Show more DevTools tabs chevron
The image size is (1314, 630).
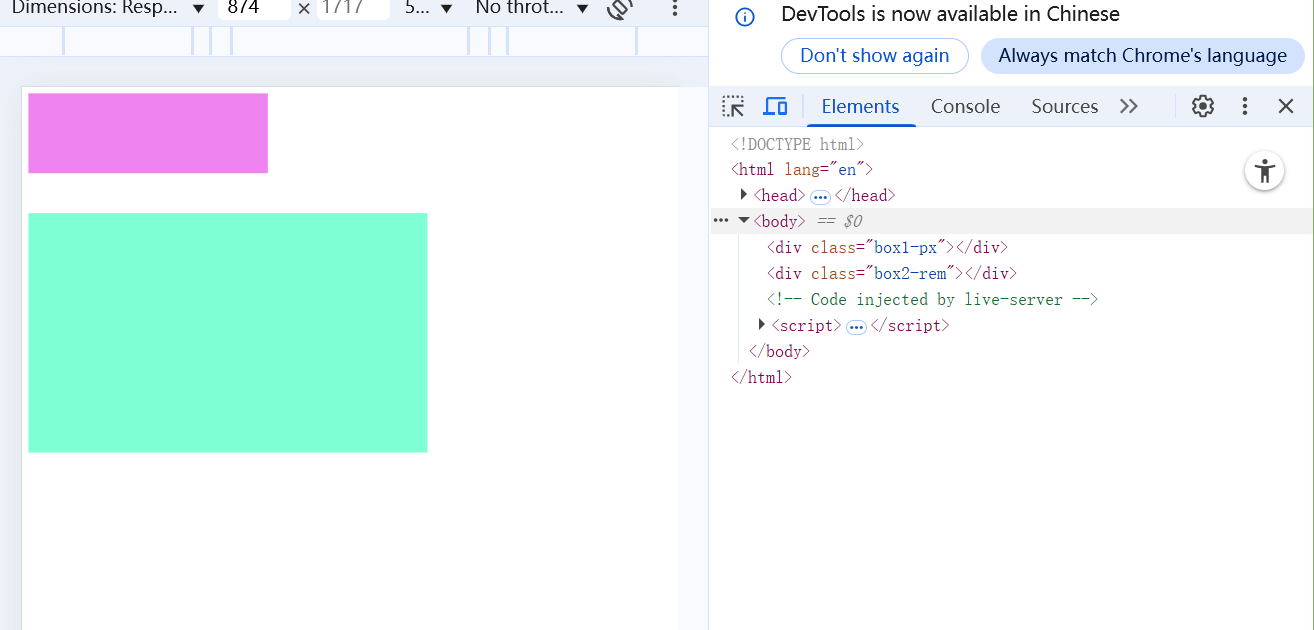(x=1129, y=106)
